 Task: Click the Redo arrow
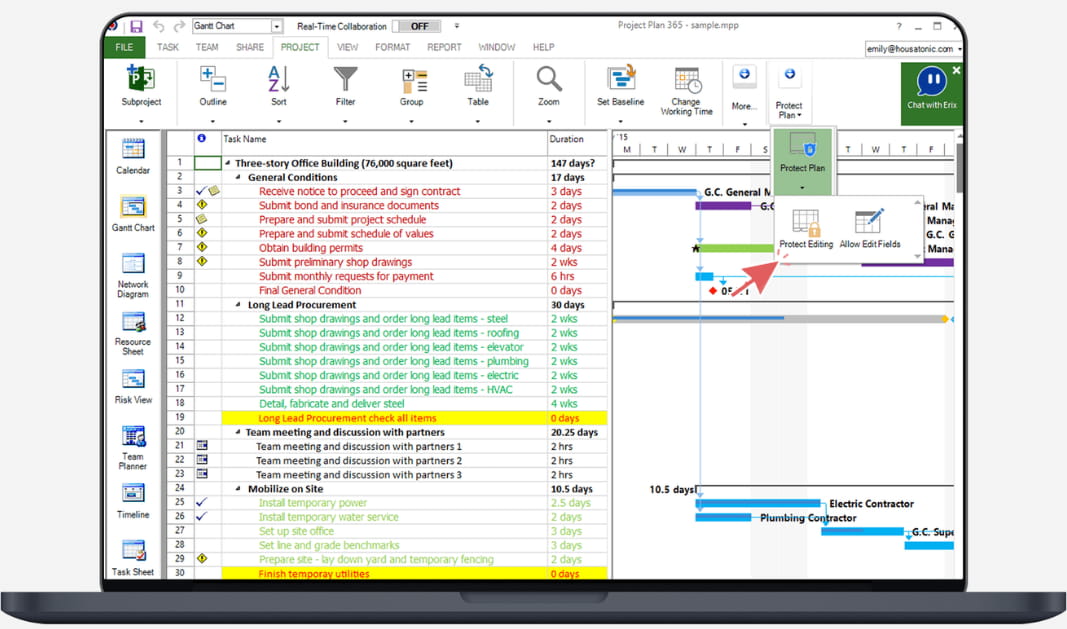[x=179, y=26]
